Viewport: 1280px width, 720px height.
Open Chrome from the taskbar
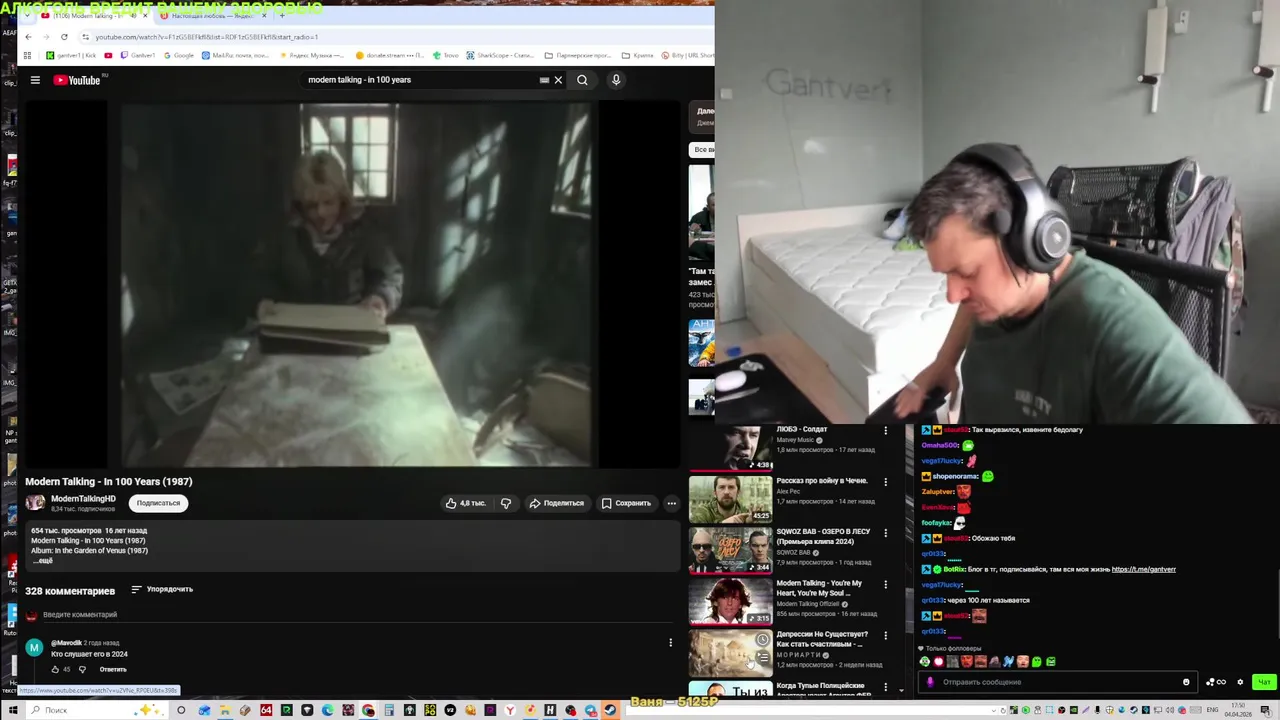tap(369, 710)
